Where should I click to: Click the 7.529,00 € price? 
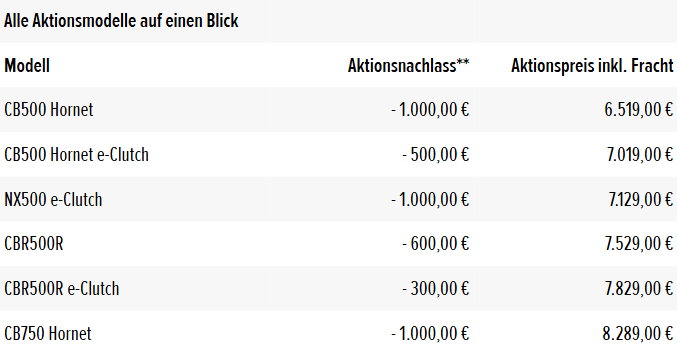[639, 244]
